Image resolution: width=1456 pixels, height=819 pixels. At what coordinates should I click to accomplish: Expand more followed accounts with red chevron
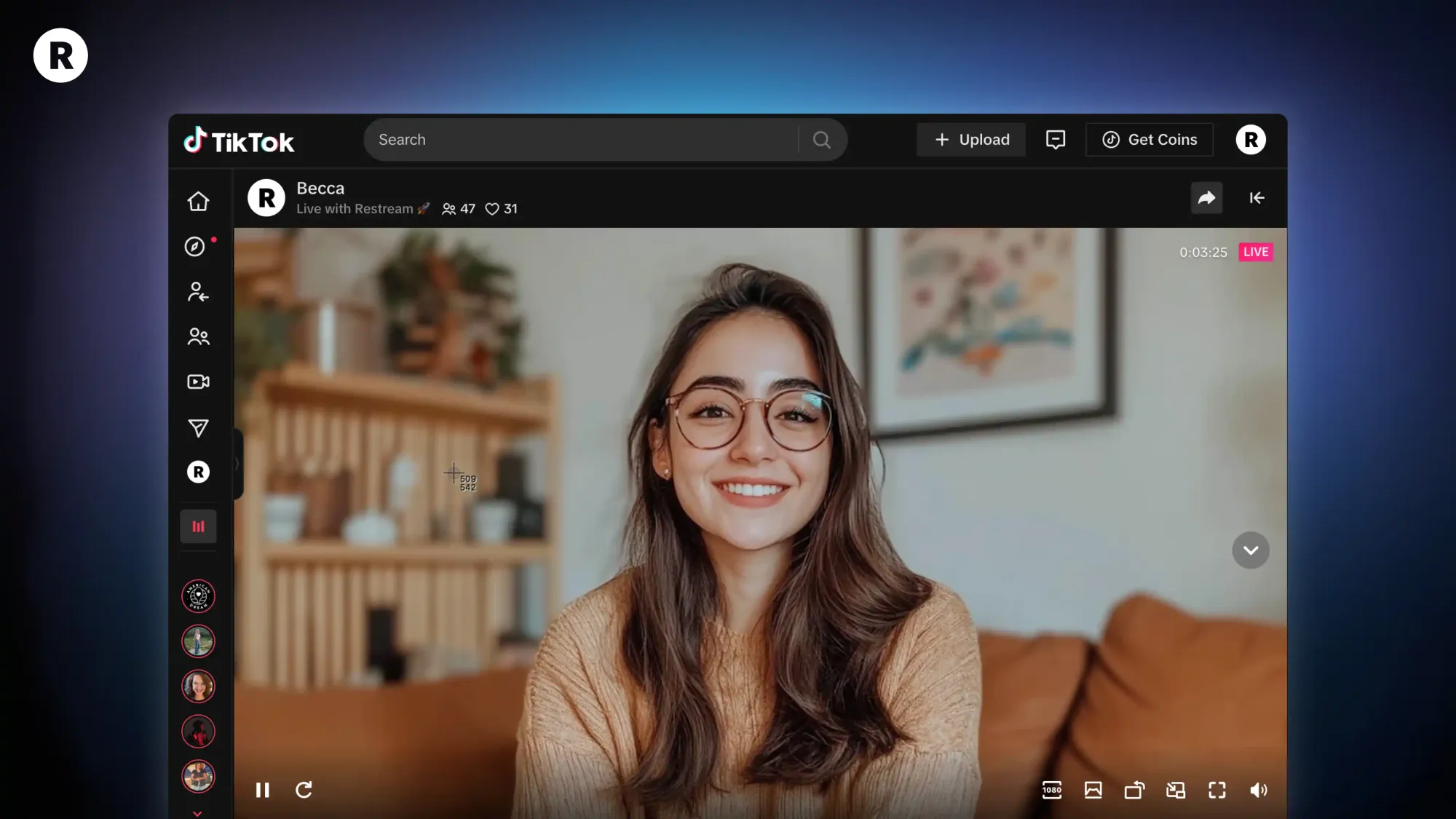point(197,813)
